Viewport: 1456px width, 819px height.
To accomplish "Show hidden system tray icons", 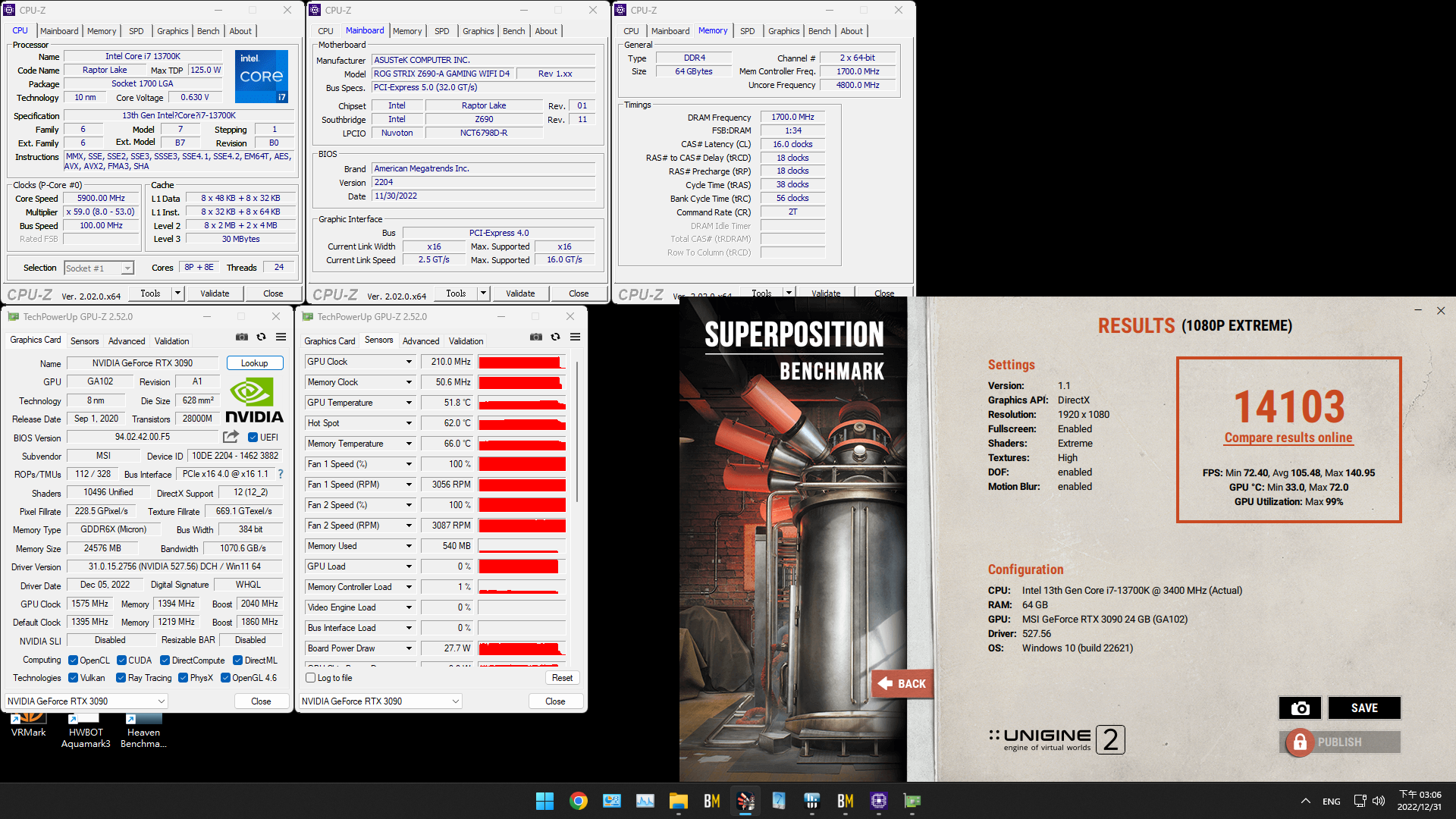I will 1305,801.
